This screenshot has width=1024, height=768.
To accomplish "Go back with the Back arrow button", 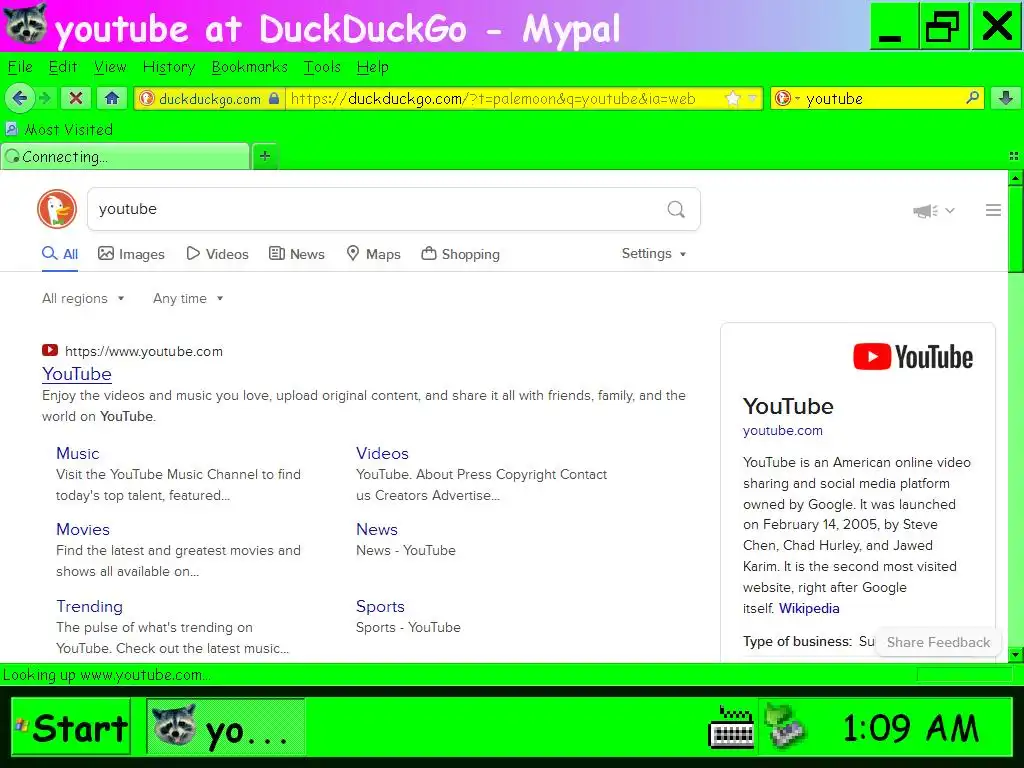I will pos(19,99).
